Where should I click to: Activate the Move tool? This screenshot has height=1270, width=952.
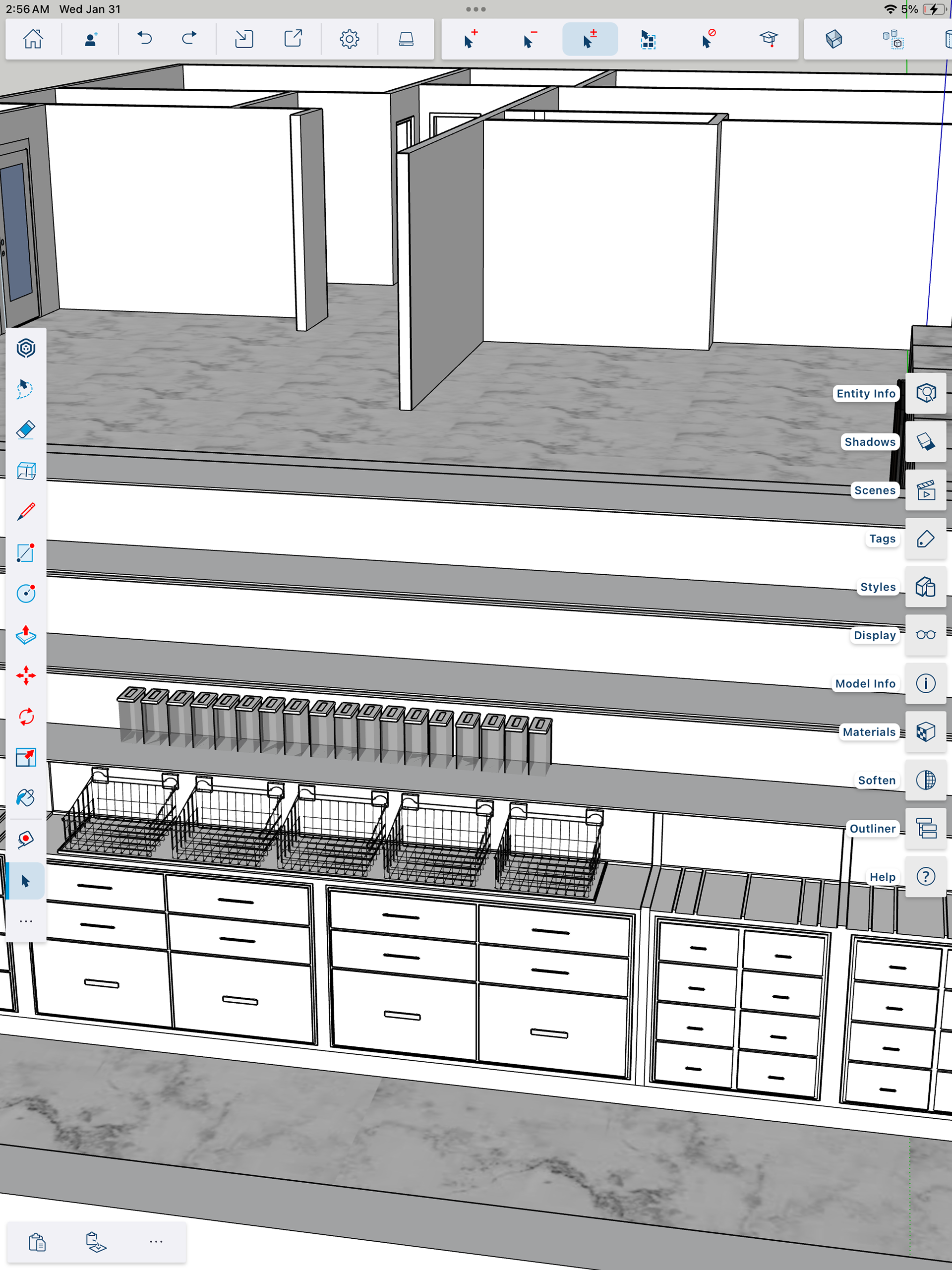click(26, 675)
